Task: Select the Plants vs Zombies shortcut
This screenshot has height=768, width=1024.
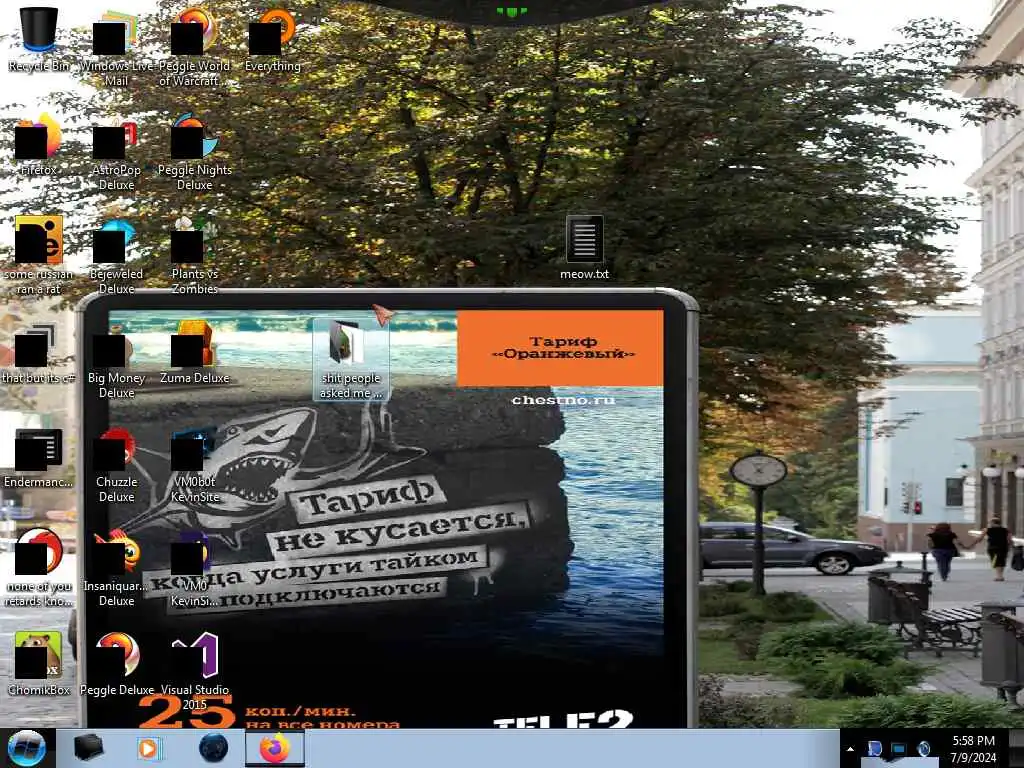Action: pyautogui.click(x=194, y=256)
